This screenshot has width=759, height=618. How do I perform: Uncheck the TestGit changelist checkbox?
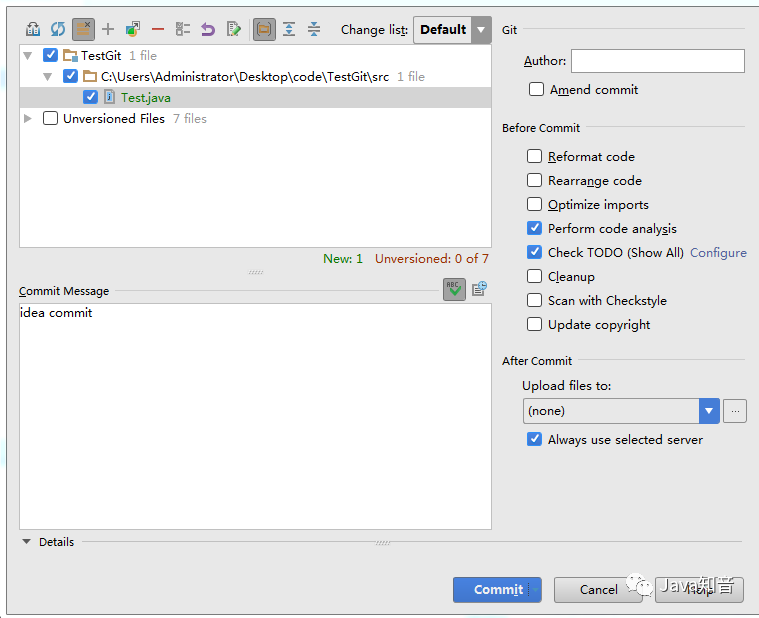pyautogui.click(x=50, y=55)
